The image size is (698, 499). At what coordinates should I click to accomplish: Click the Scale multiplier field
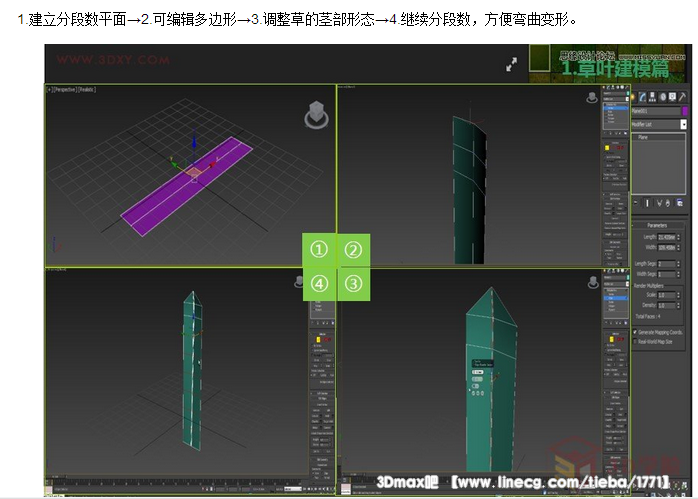666,295
